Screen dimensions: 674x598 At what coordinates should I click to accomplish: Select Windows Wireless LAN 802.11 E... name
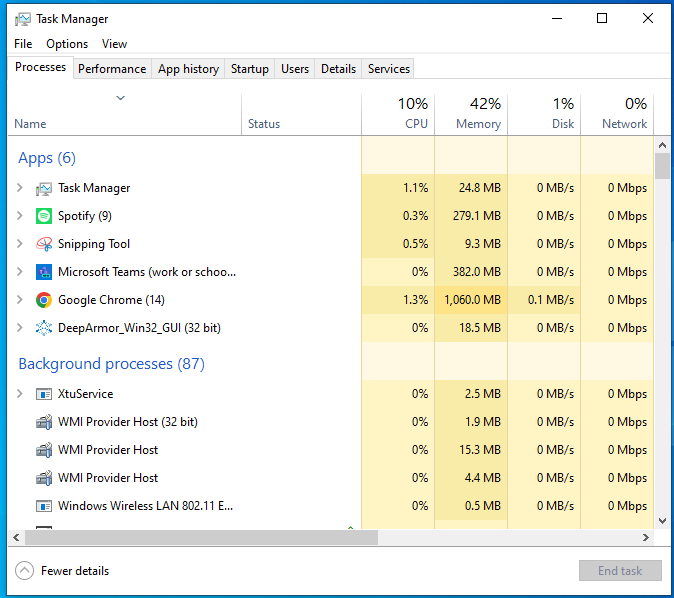[145, 506]
